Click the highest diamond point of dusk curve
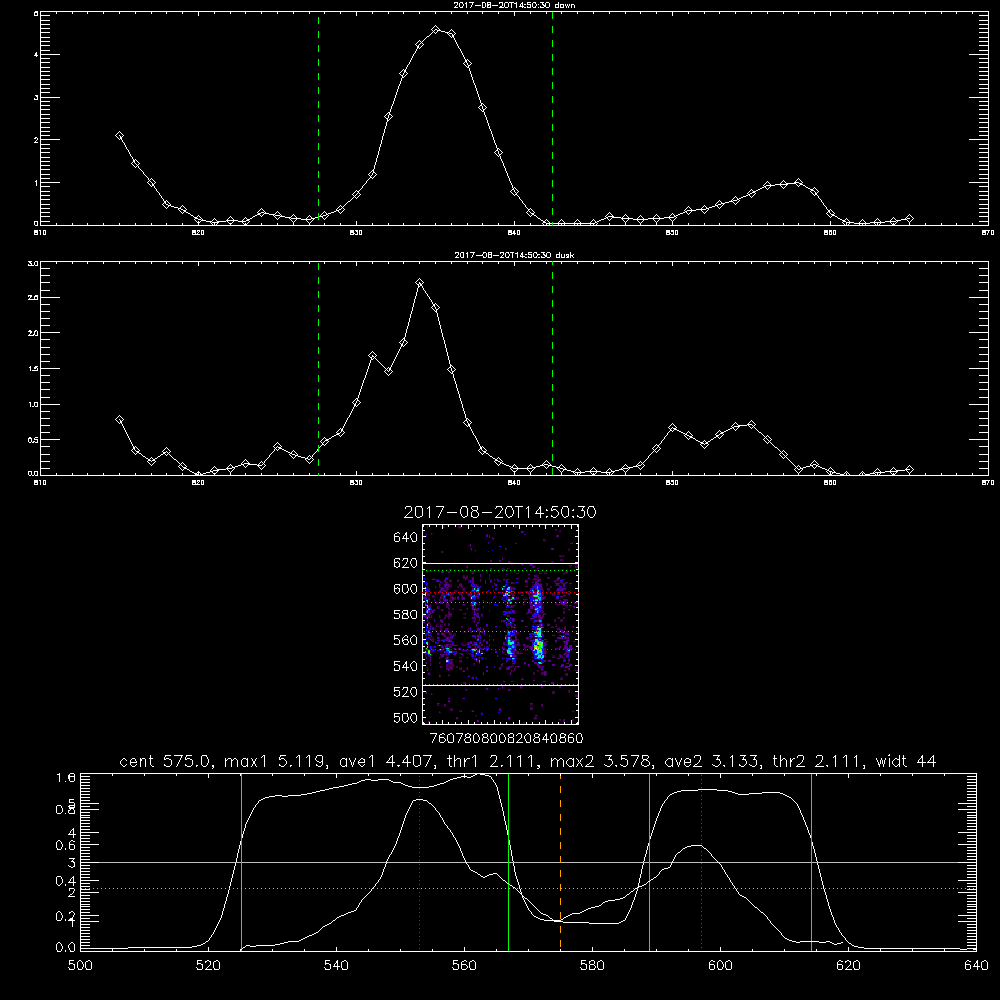This screenshot has height=1000, width=1000. point(419,283)
